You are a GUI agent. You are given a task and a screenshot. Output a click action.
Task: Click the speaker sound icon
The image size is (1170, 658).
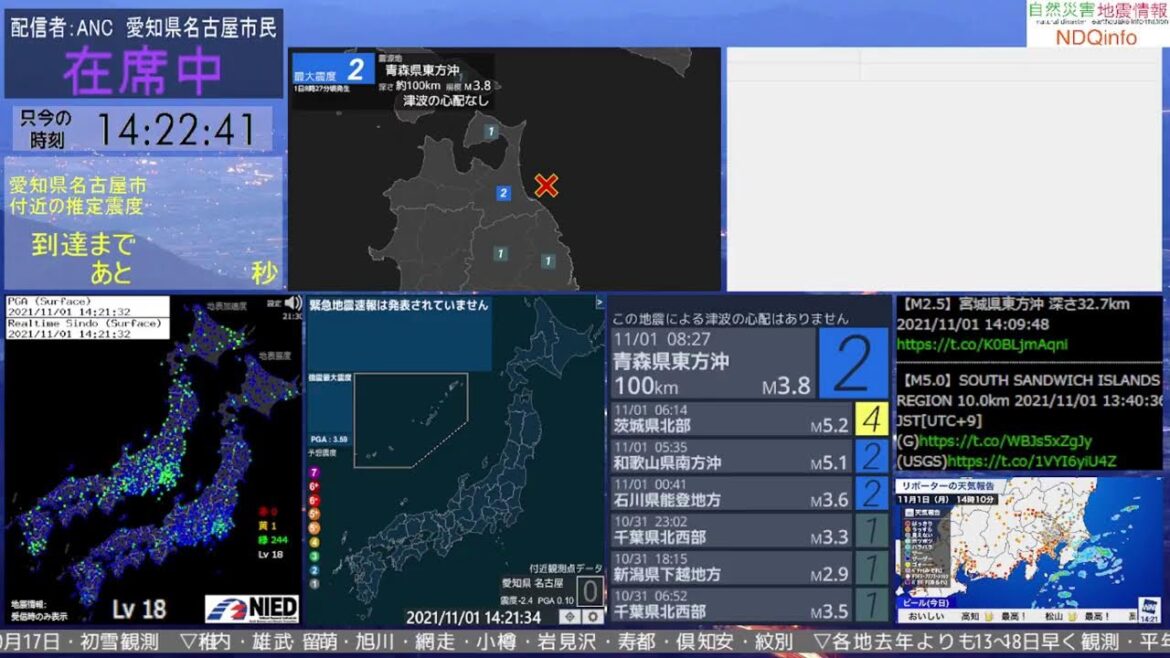pos(293,302)
